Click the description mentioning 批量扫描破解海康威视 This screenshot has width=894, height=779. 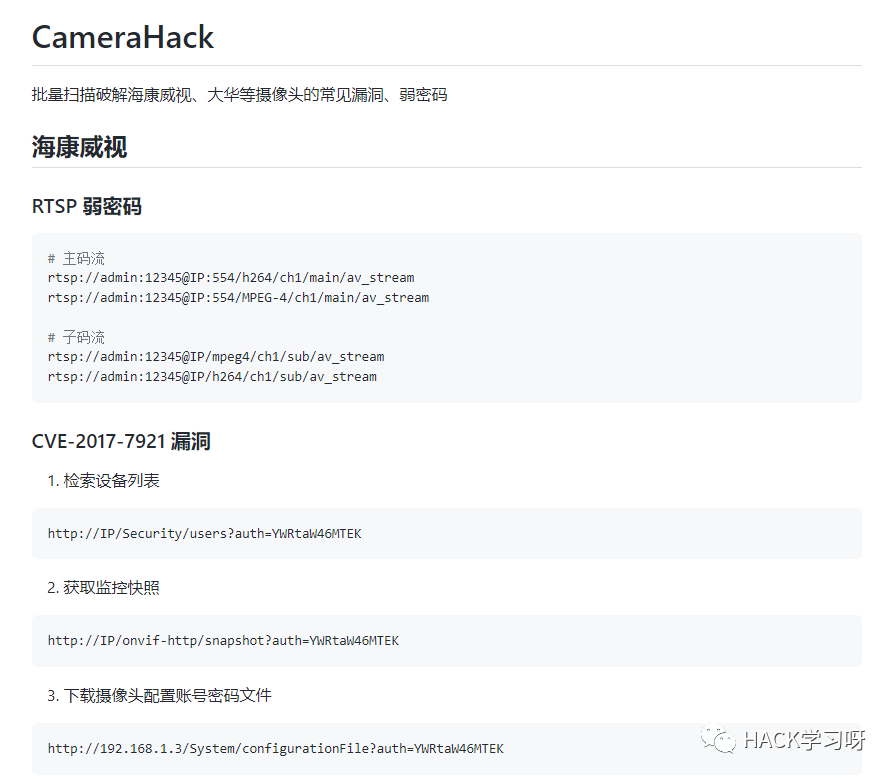[239, 95]
